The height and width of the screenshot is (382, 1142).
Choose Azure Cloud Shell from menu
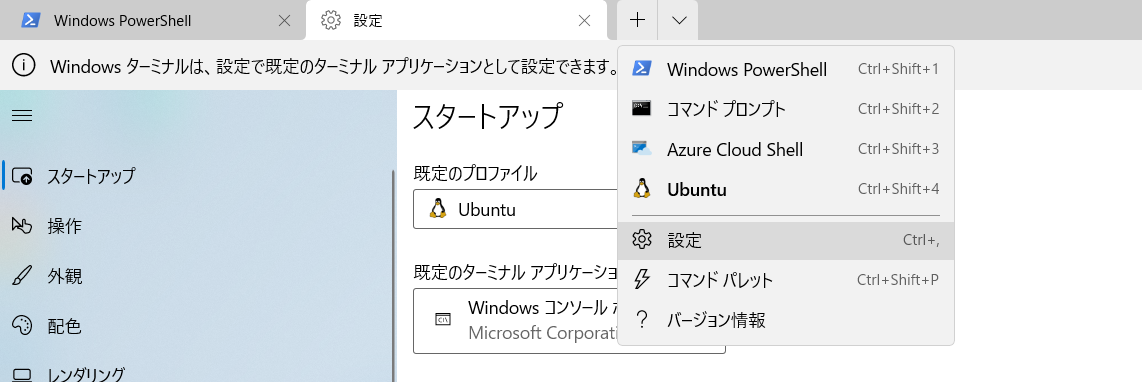[x=785, y=149]
